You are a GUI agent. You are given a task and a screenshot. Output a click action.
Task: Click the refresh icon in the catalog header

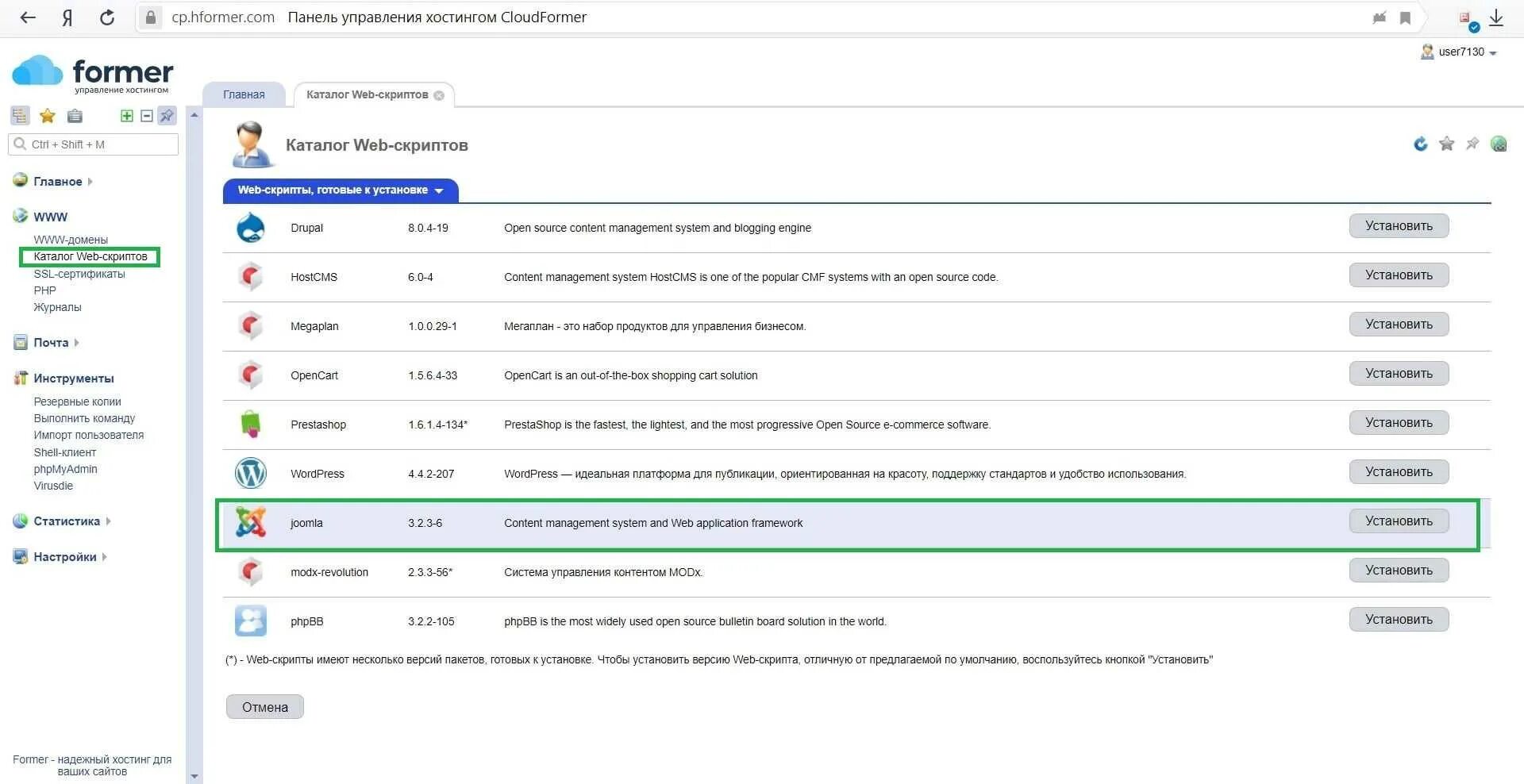1421,144
